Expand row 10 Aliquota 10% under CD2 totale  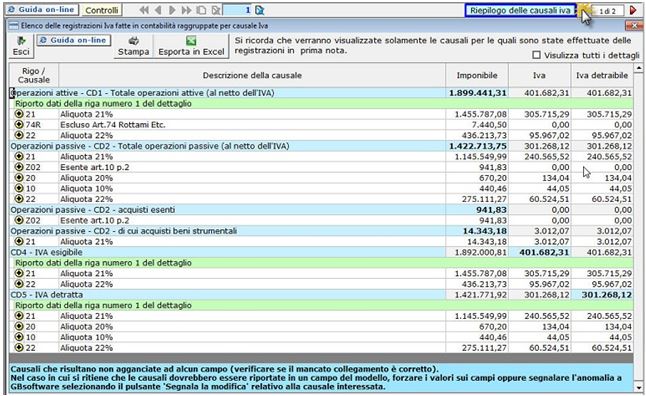pos(19,188)
